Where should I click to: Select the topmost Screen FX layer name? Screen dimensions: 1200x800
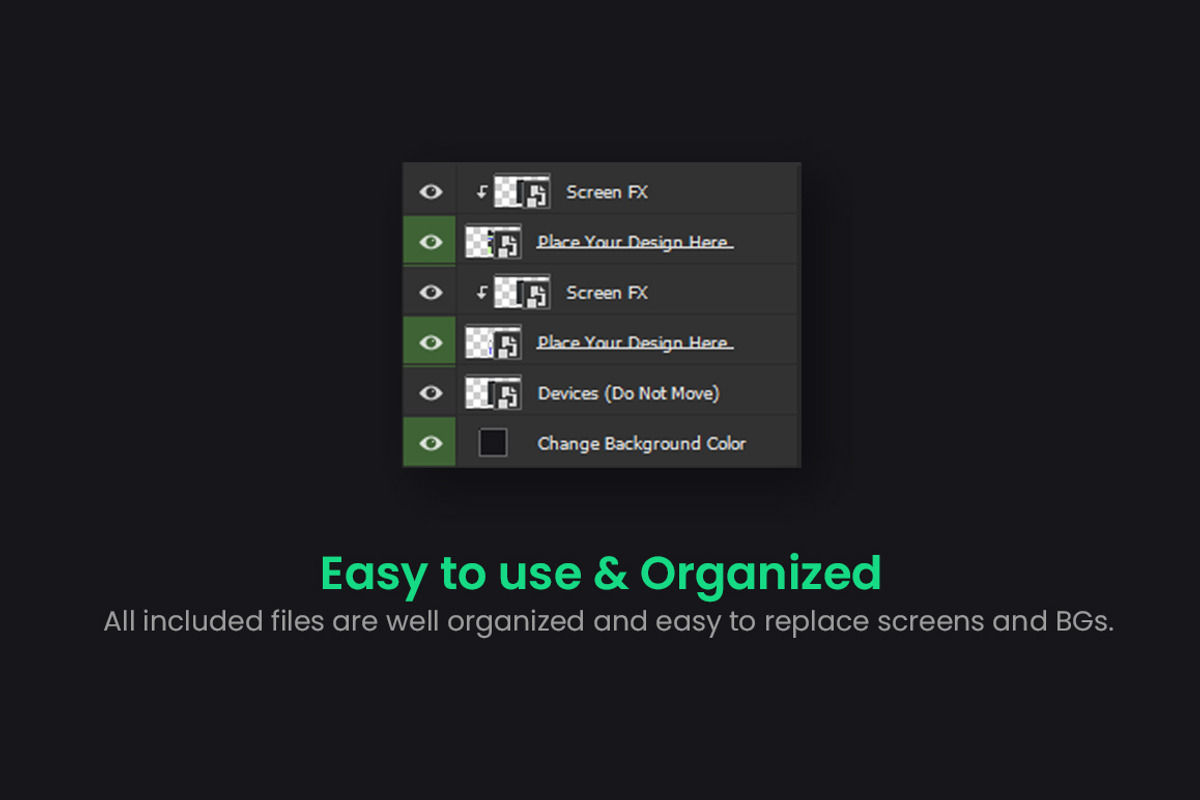click(606, 192)
